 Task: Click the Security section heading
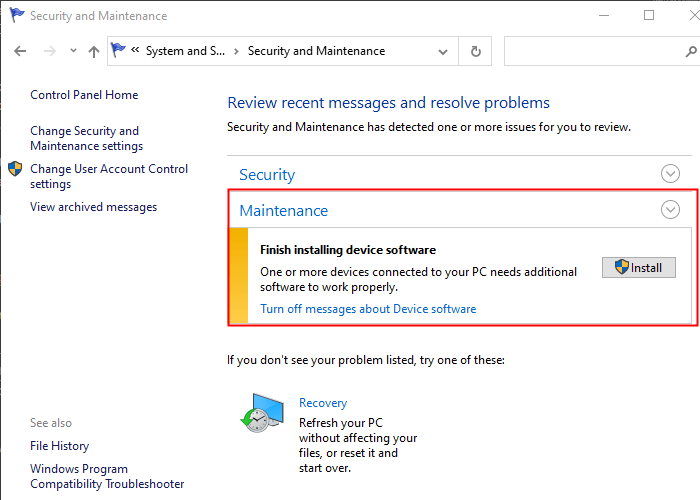point(267,175)
